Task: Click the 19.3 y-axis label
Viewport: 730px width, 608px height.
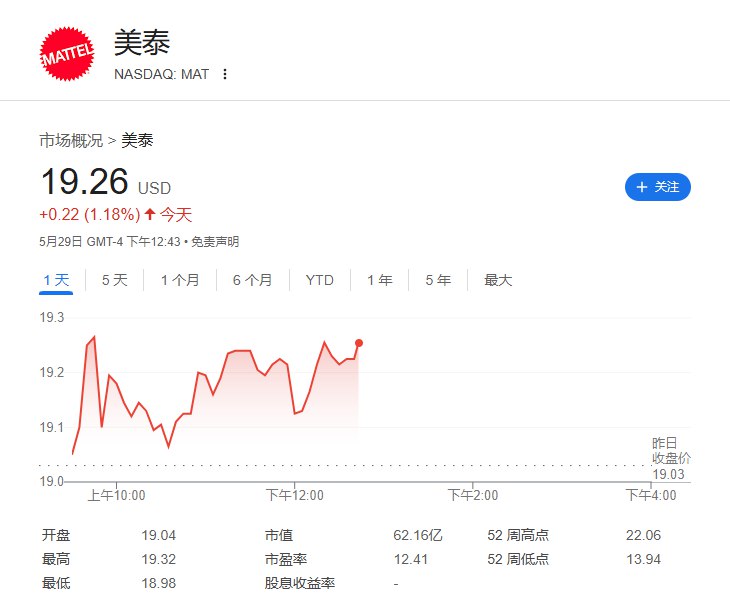Action: pos(52,318)
